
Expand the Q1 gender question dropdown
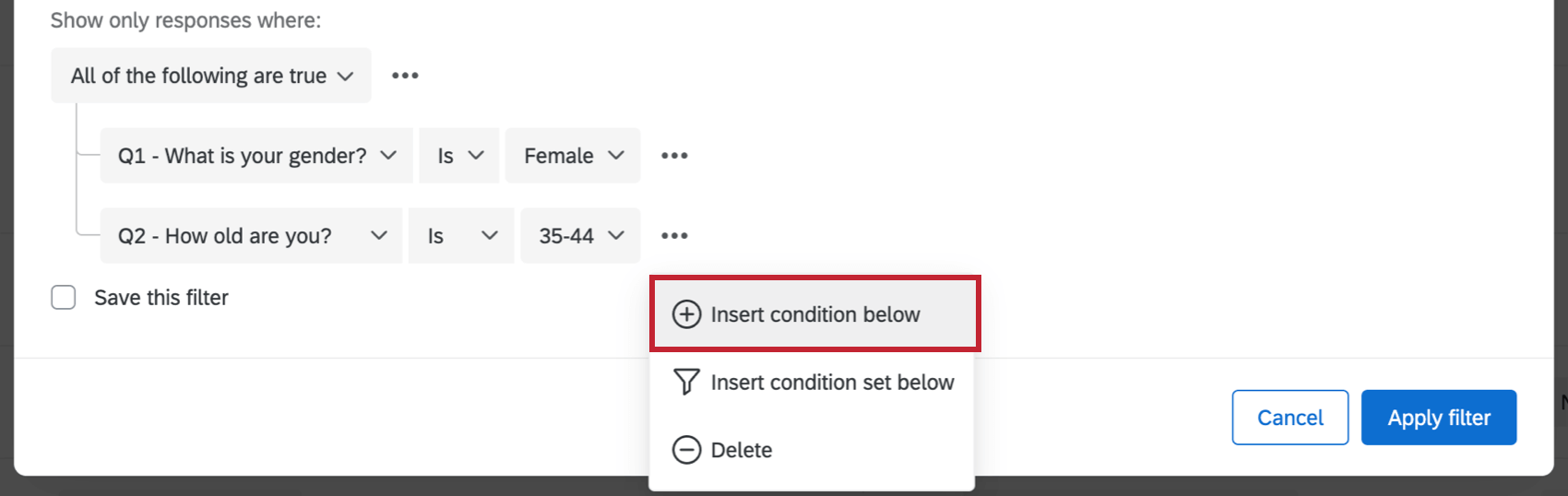(256, 156)
